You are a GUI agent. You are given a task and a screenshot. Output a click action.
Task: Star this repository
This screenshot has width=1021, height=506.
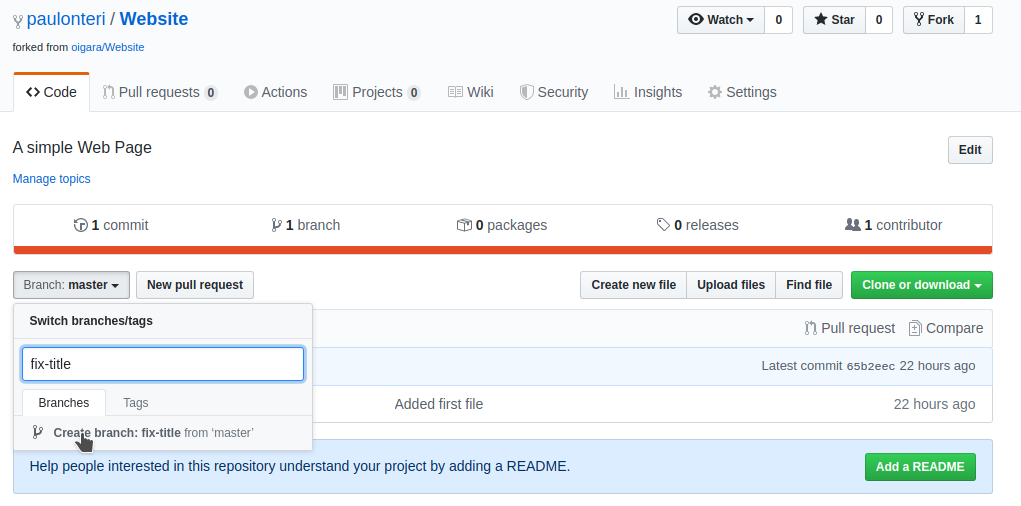click(x=834, y=20)
